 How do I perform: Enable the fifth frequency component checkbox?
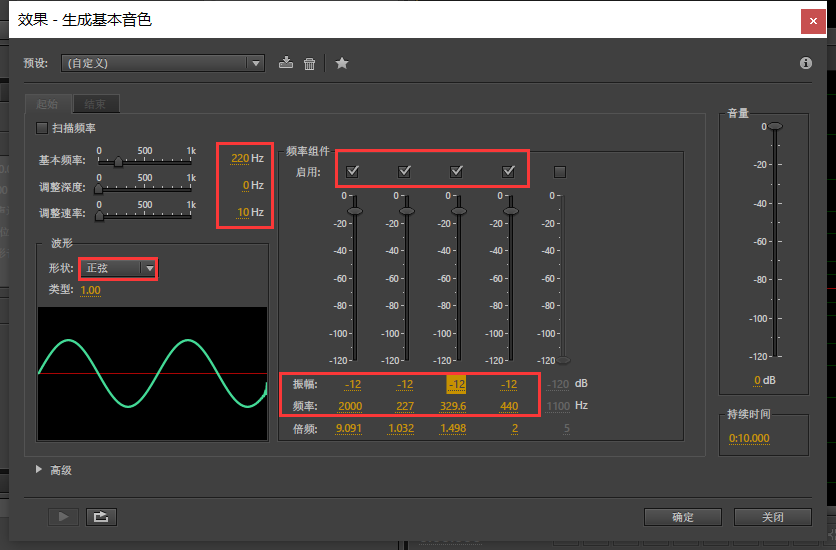pyautogui.click(x=560, y=172)
